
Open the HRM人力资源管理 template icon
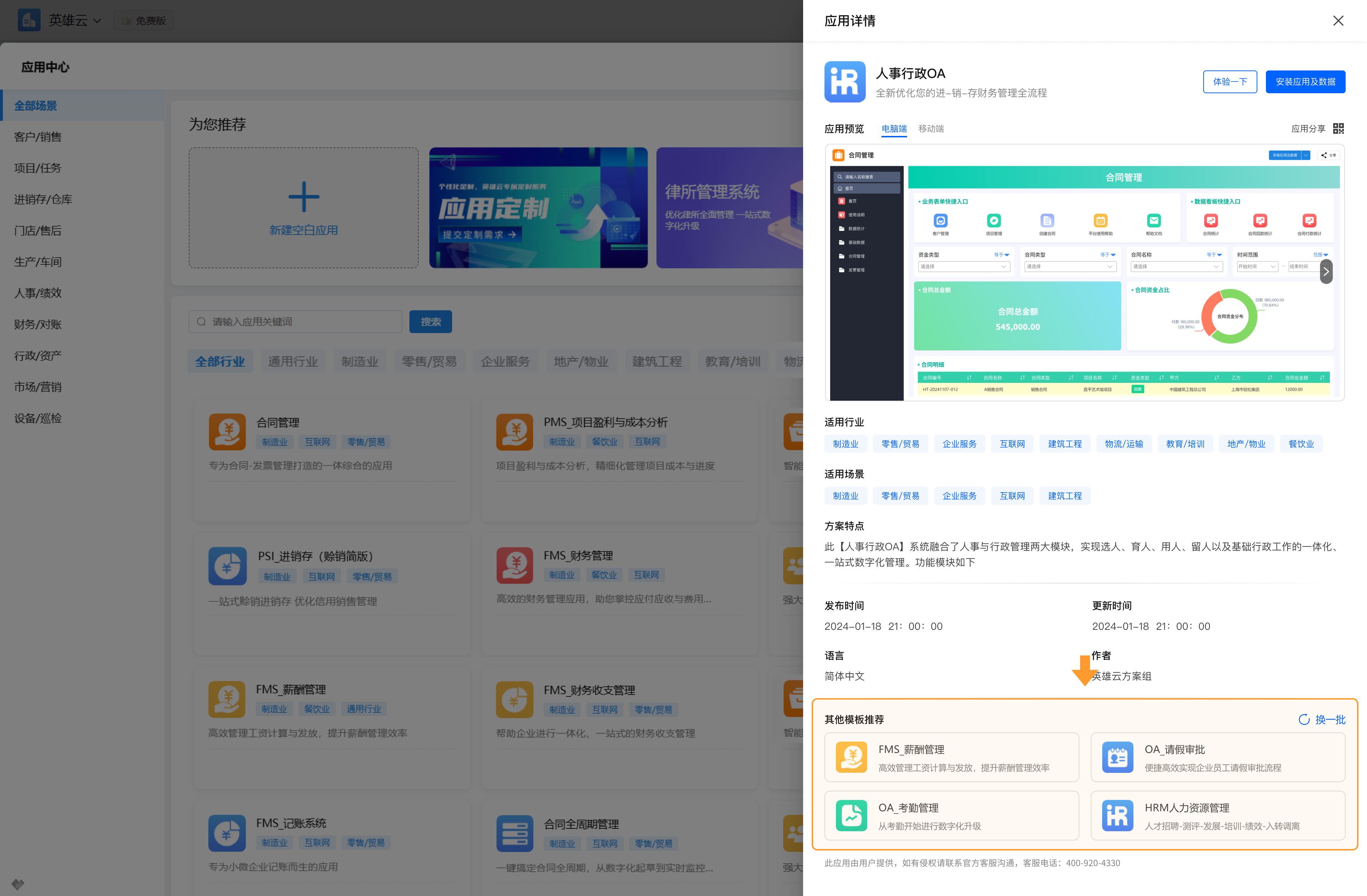tap(1117, 816)
